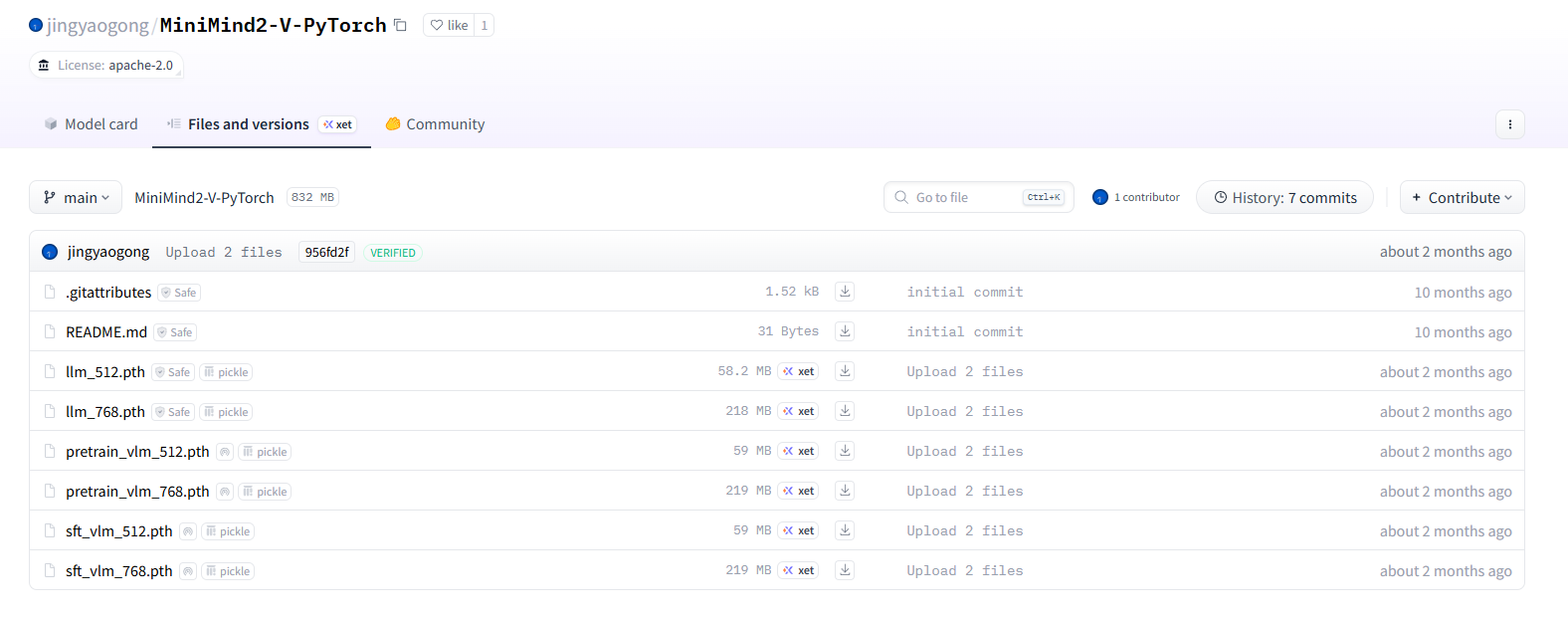Click the MiniMind2-V-PyTorch breadcrumb folder link
The height and width of the screenshot is (618, 1568).
tap(204, 197)
